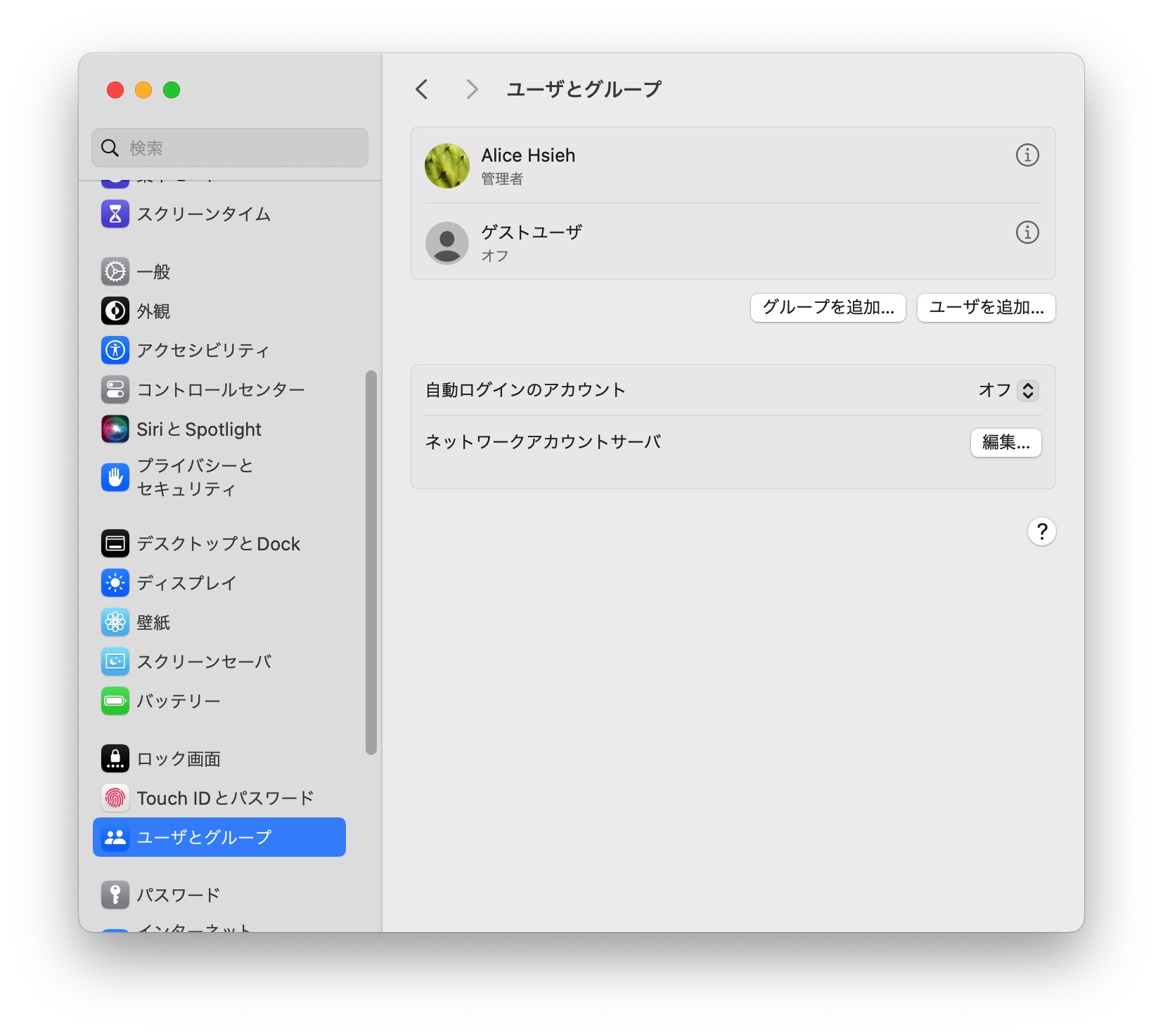
Task: Select コントロールセンター label in the sidebar
Action: pos(221,389)
